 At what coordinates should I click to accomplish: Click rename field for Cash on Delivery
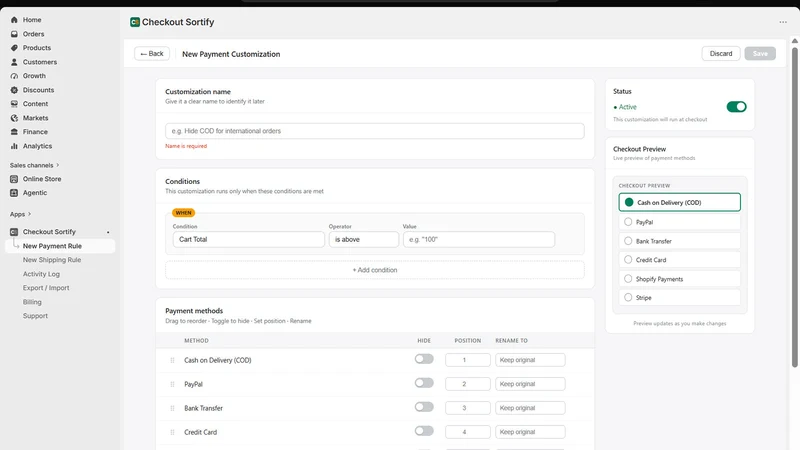[530, 360]
